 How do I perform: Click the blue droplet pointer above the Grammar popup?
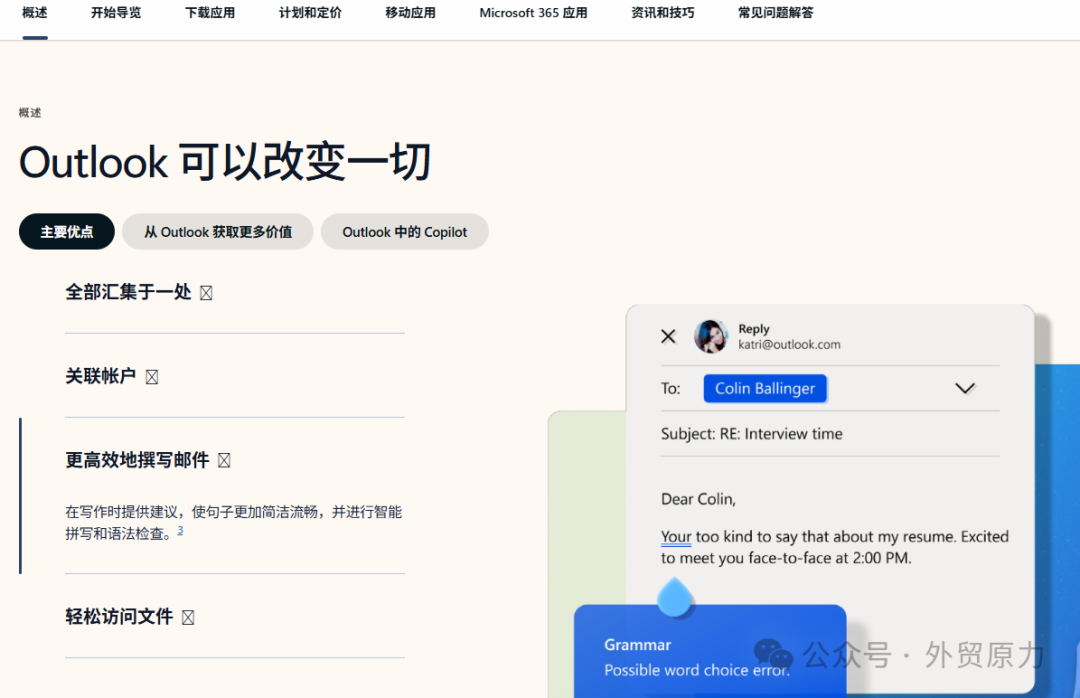coord(675,595)
